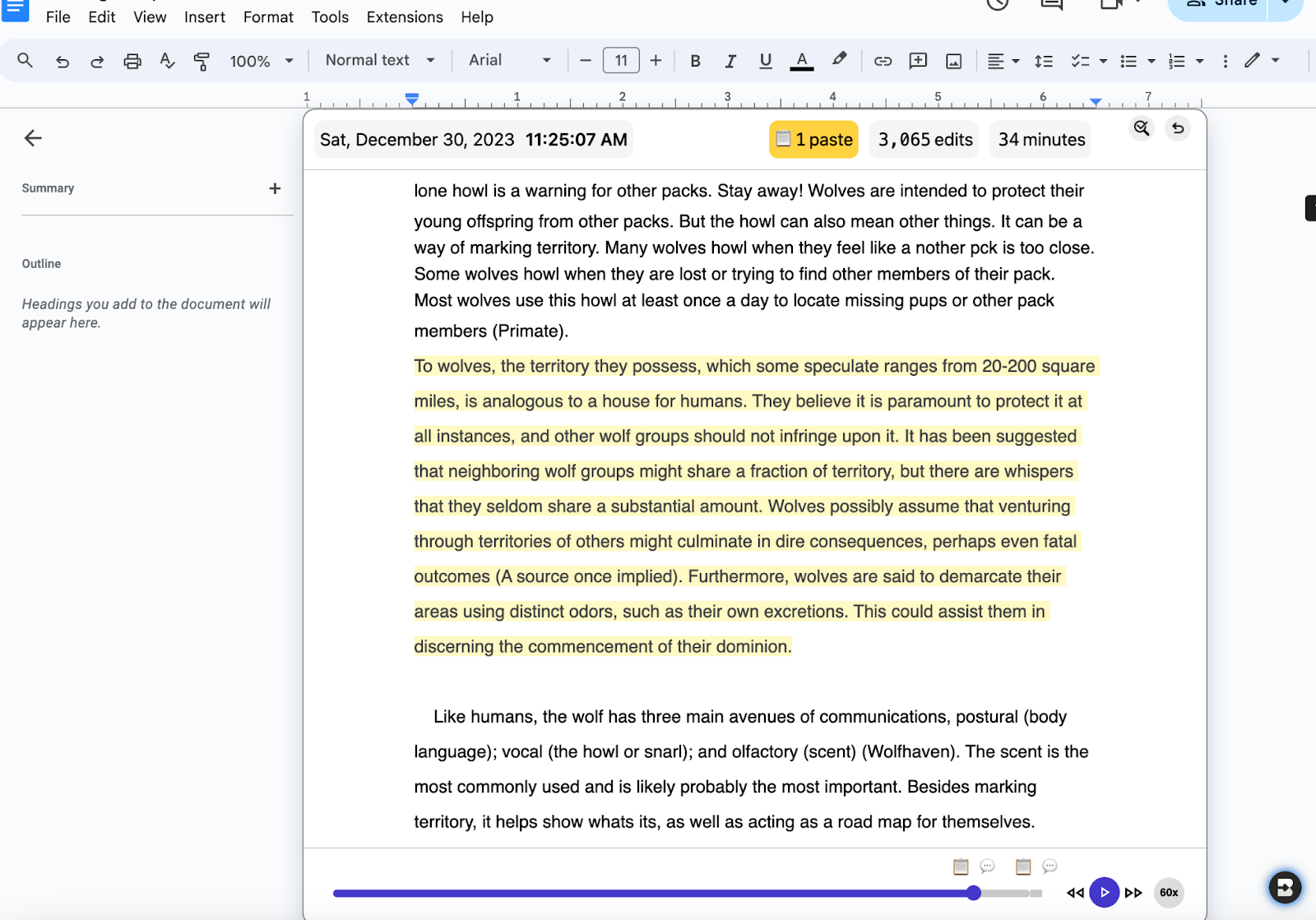Open the Format menu
This screenshot has width=1316, height=920.
(268, 17)
